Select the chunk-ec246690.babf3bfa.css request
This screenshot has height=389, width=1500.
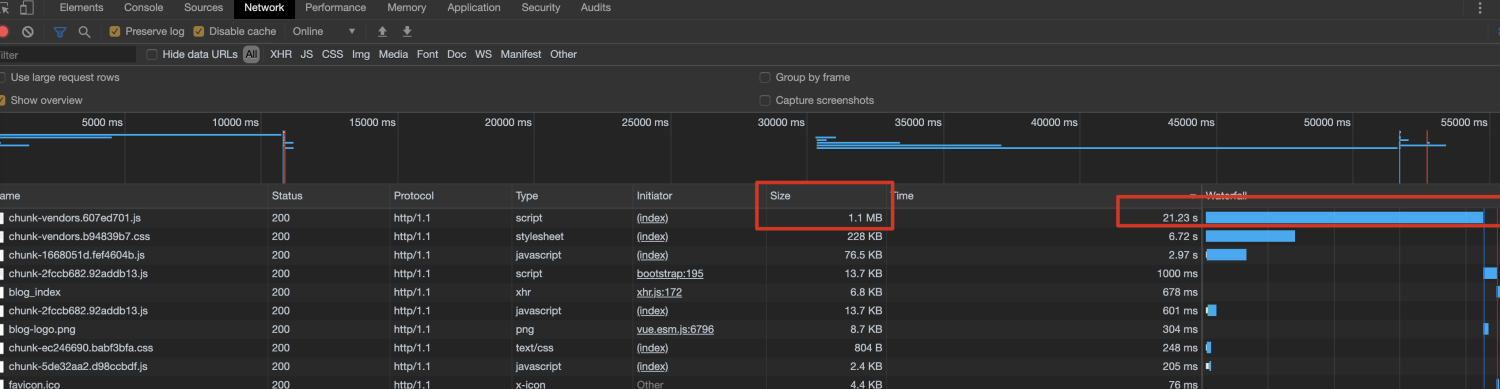(x=81, y=348)
